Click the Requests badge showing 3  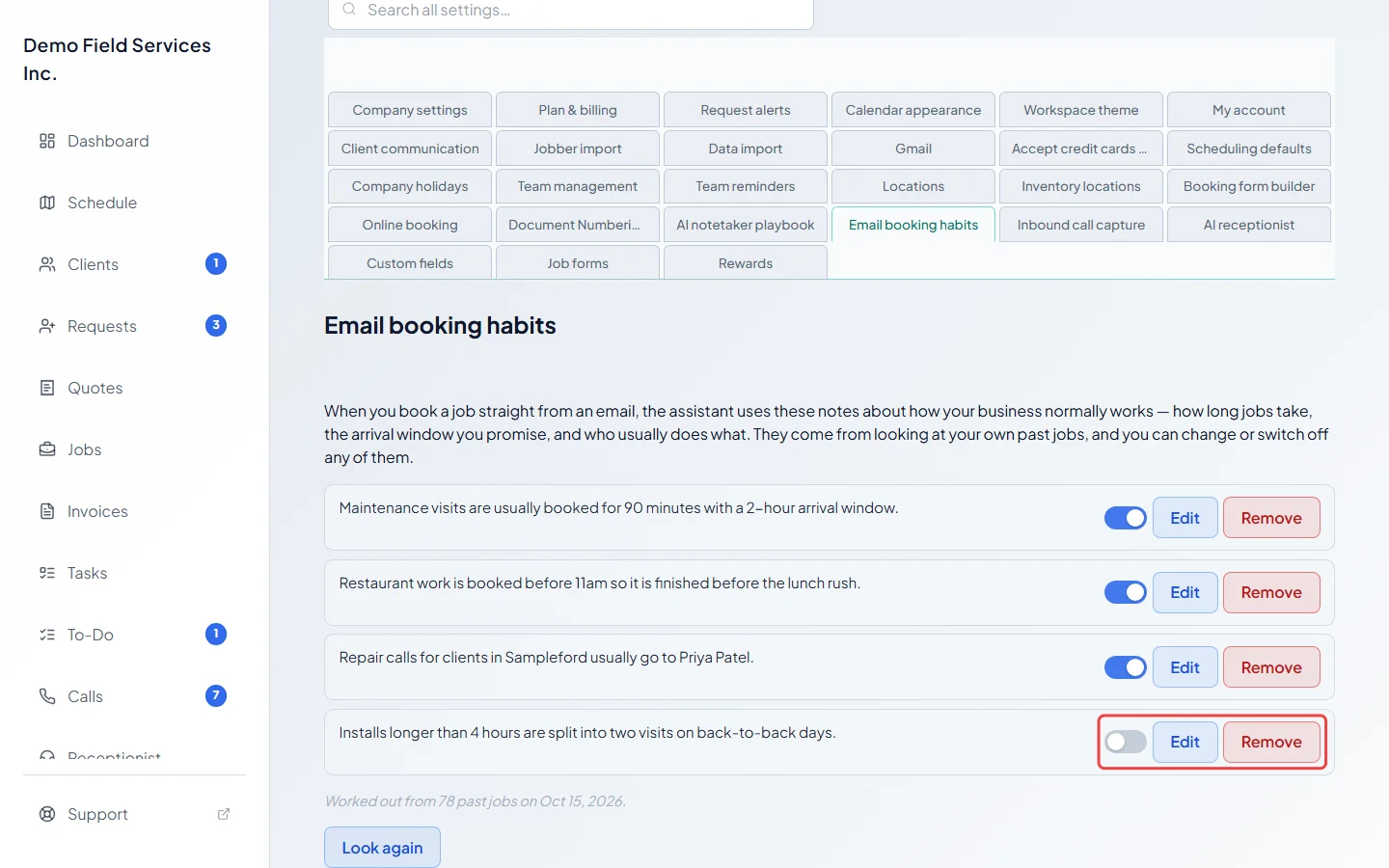(x=216, y=326)
